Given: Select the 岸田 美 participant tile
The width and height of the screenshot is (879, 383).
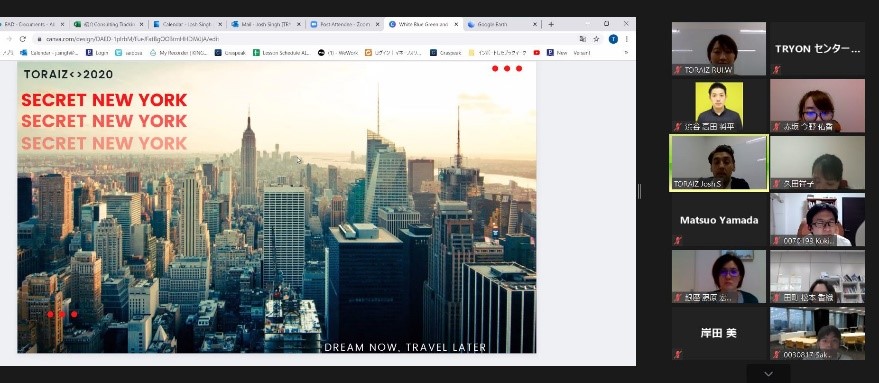Looking at the screenshot, I should [719, 333].
